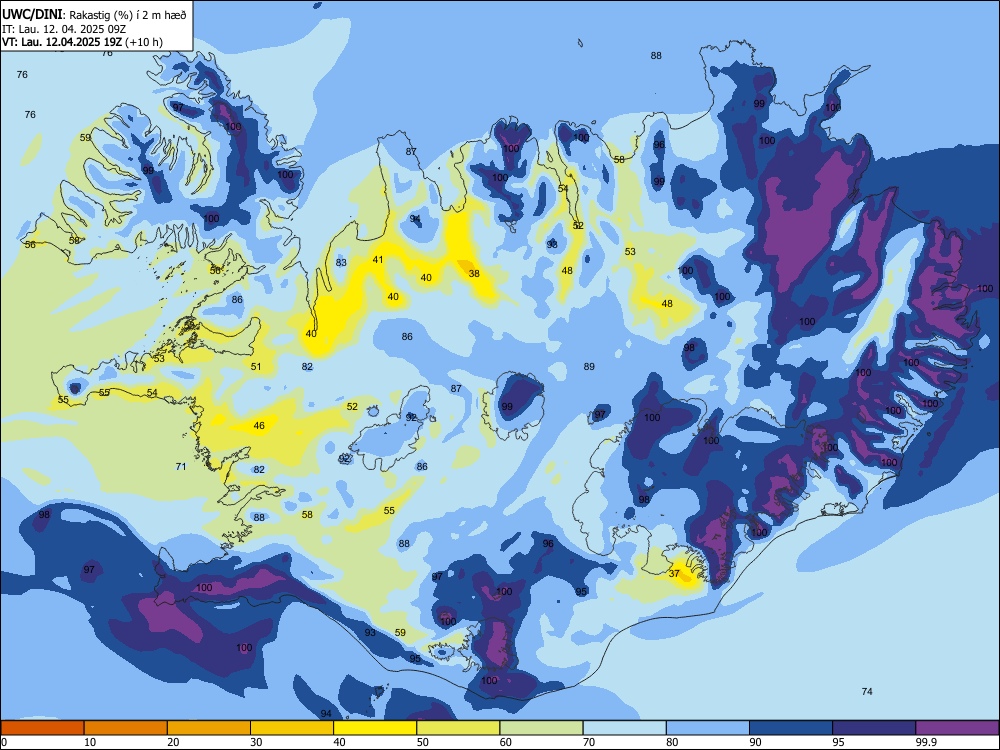
Task: Click the legend tick label '10'
Action: click(x=90, y=742)
